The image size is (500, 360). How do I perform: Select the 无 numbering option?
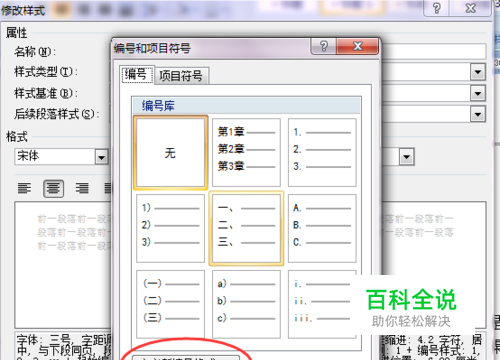[170, 153]
